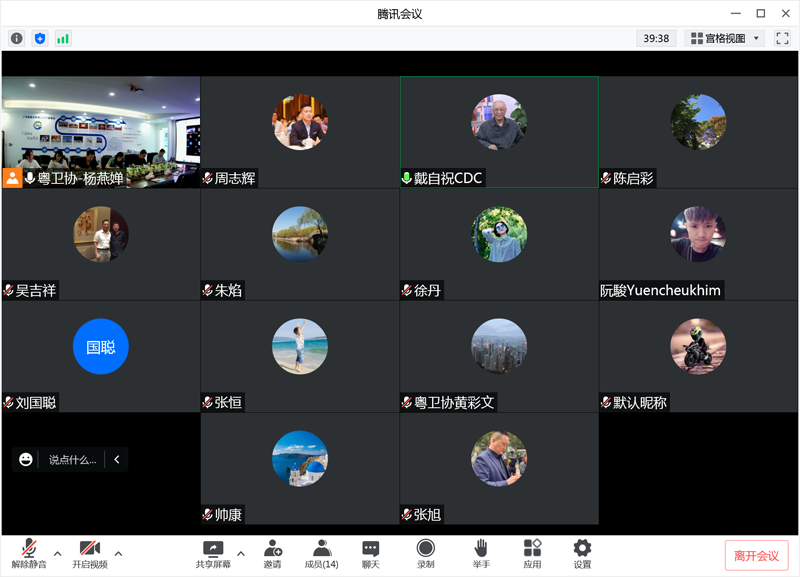Turn on camera with 开启视频
The width and height of the screenshot is (800, 577).
(x=90, y=554)
